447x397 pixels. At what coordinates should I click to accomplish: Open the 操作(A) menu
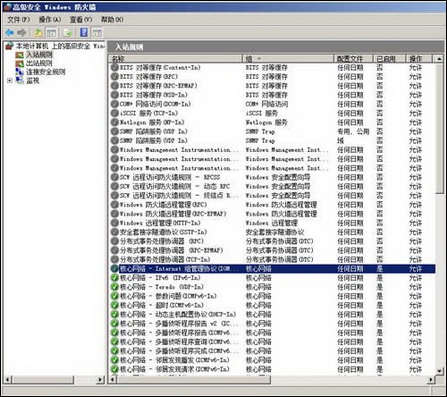50,20
